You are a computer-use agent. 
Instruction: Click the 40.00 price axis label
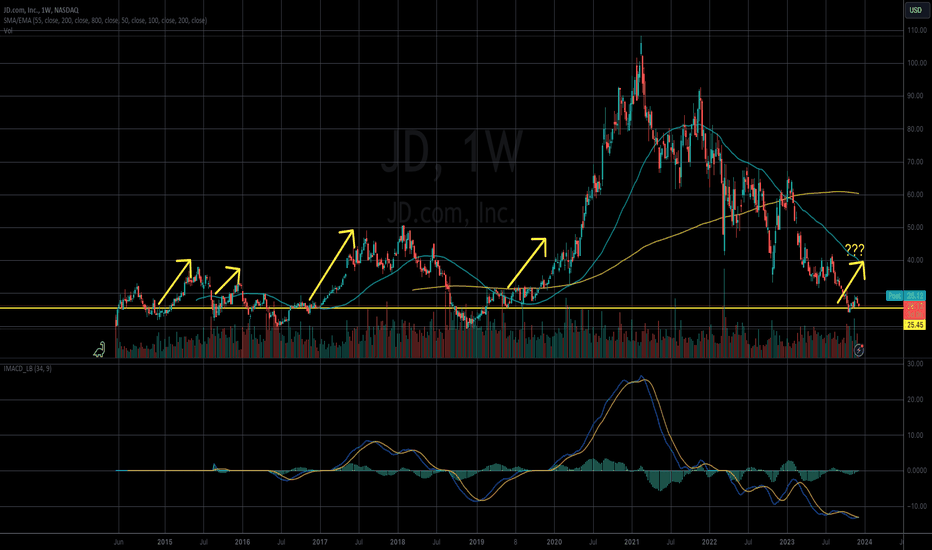pos(915,260)
